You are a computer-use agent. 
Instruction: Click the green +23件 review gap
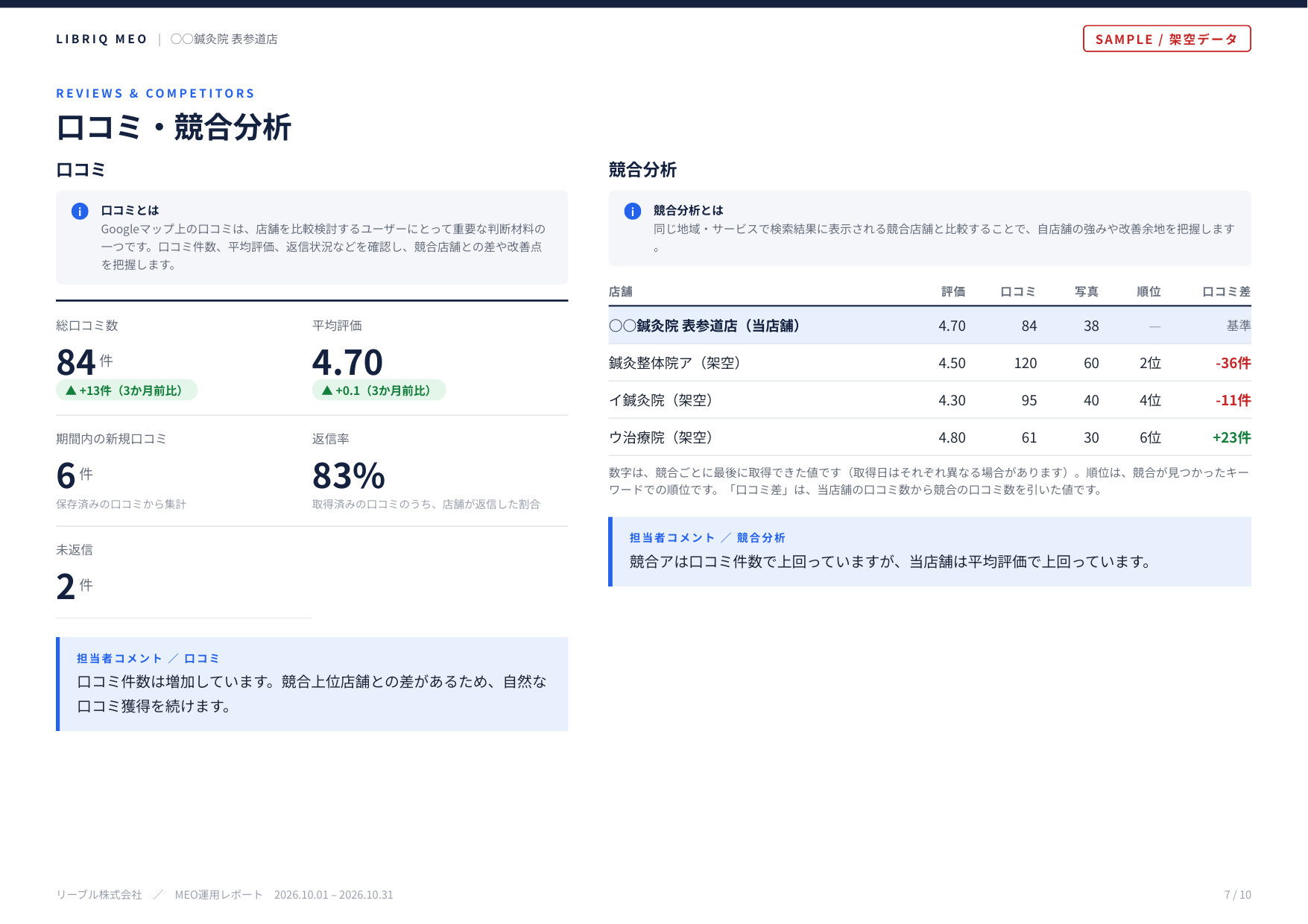click(1232, 437)
